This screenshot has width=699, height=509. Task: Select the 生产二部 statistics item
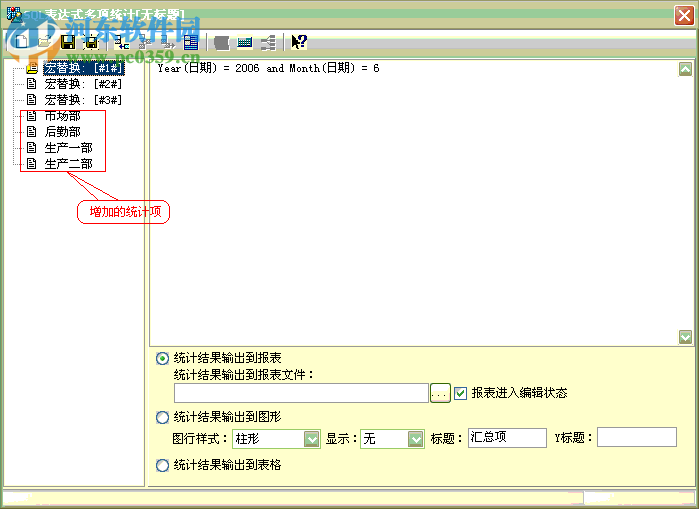tap(68, 164)
